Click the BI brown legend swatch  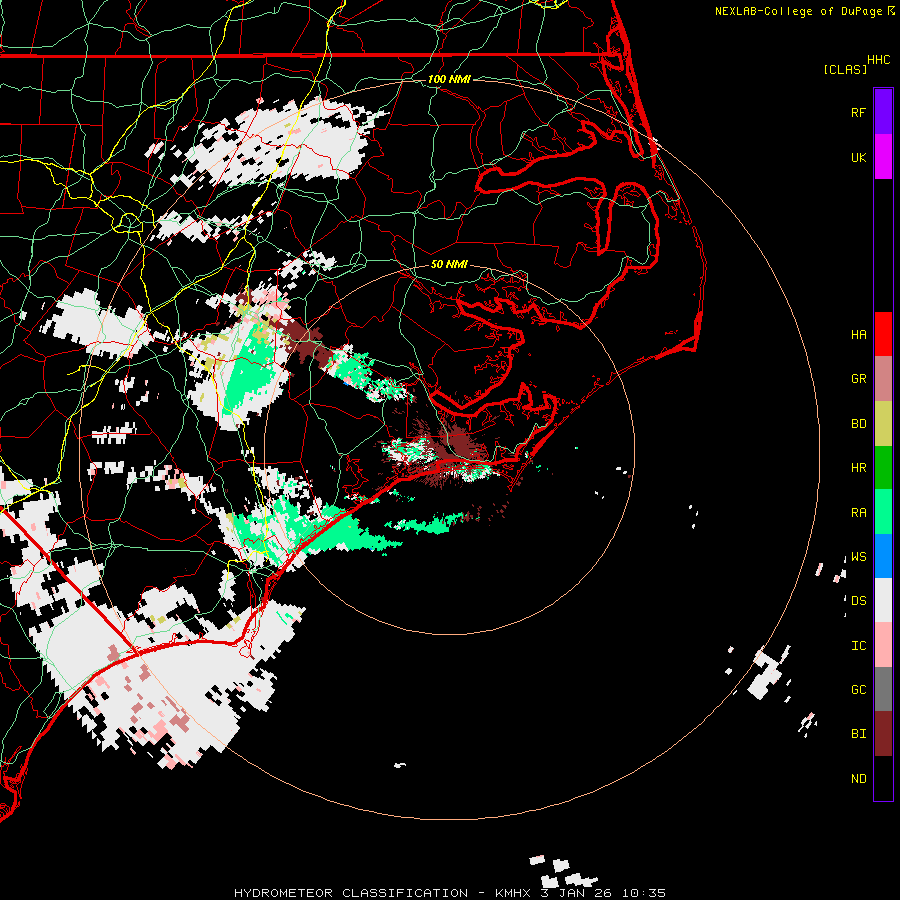pos(883,734)
